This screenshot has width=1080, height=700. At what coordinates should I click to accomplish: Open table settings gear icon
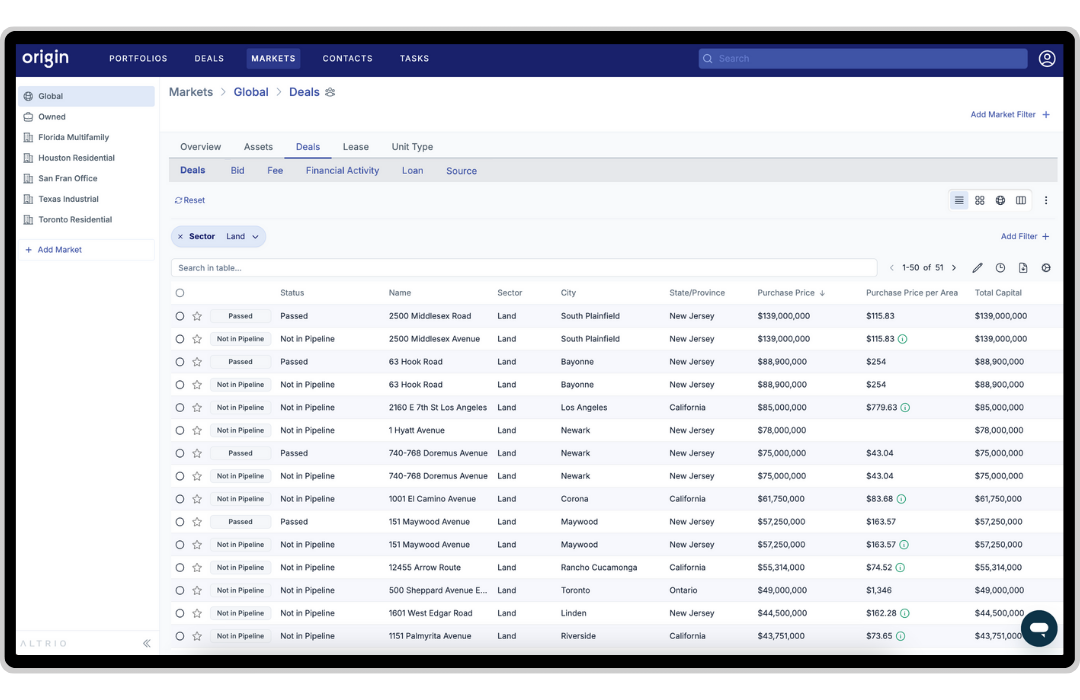point(1046,268)
